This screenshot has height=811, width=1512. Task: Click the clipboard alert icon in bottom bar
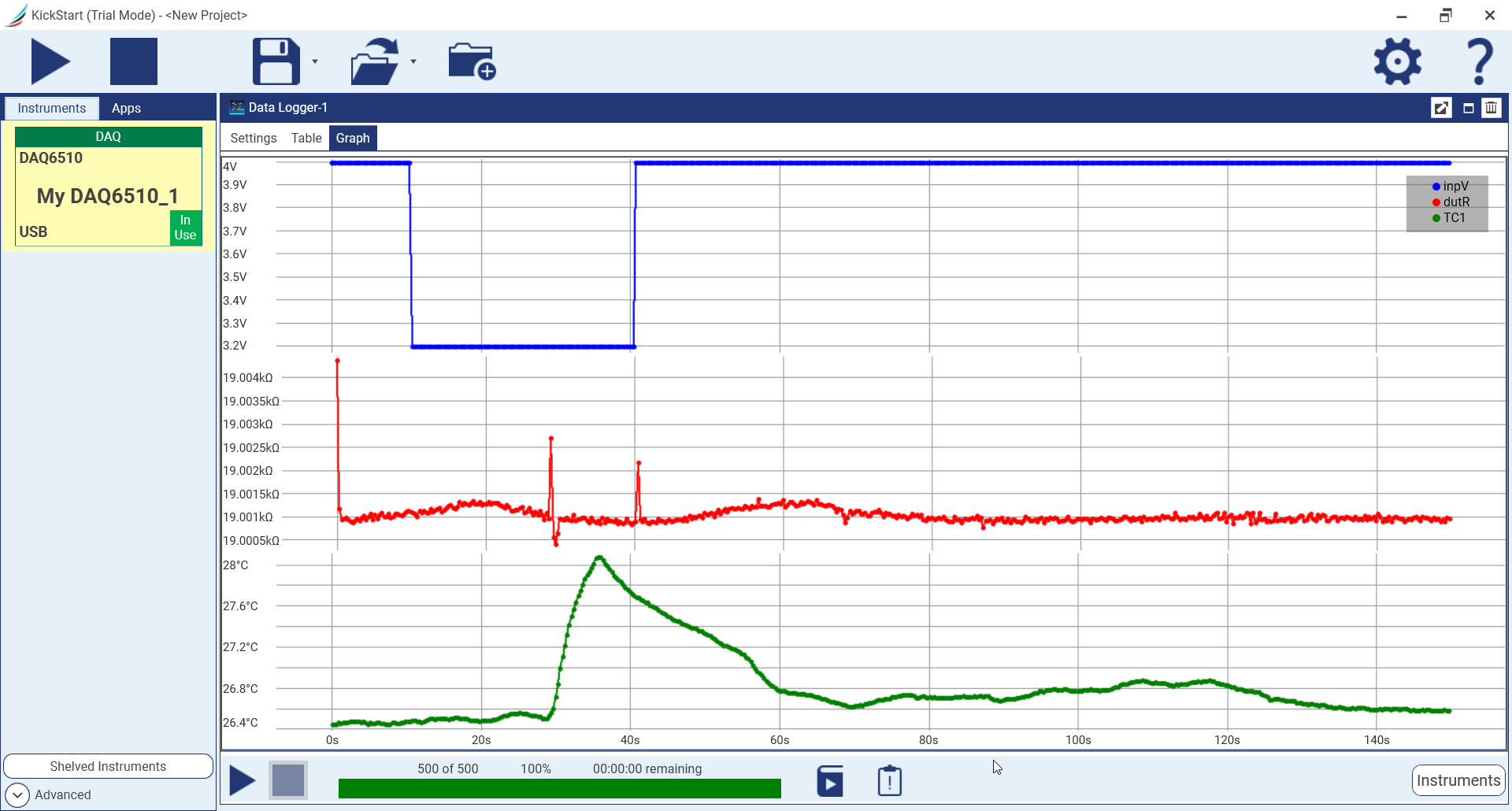(x=889, y=781)
